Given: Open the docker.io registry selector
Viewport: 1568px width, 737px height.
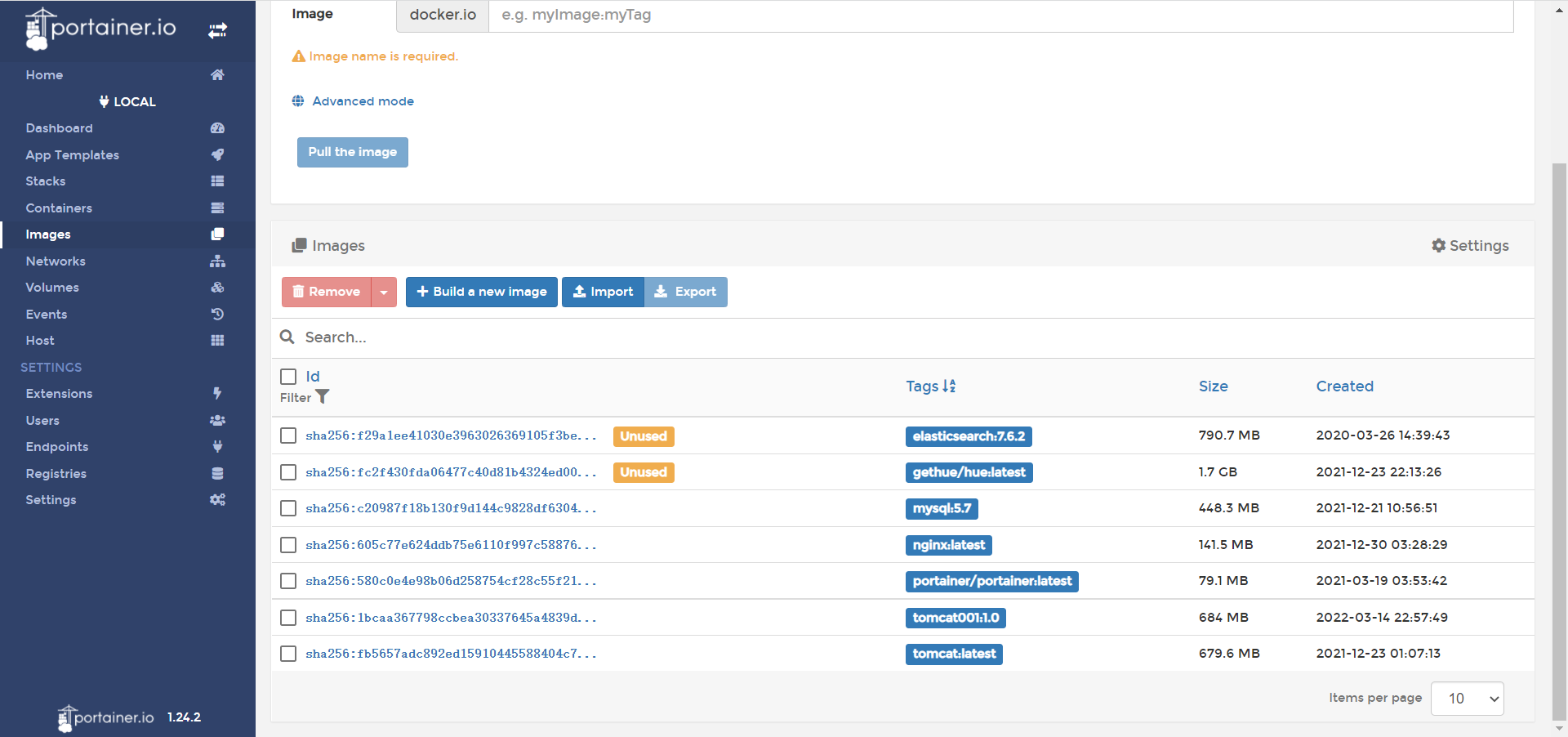Looking at the screenshot, I should coord(443,15).
